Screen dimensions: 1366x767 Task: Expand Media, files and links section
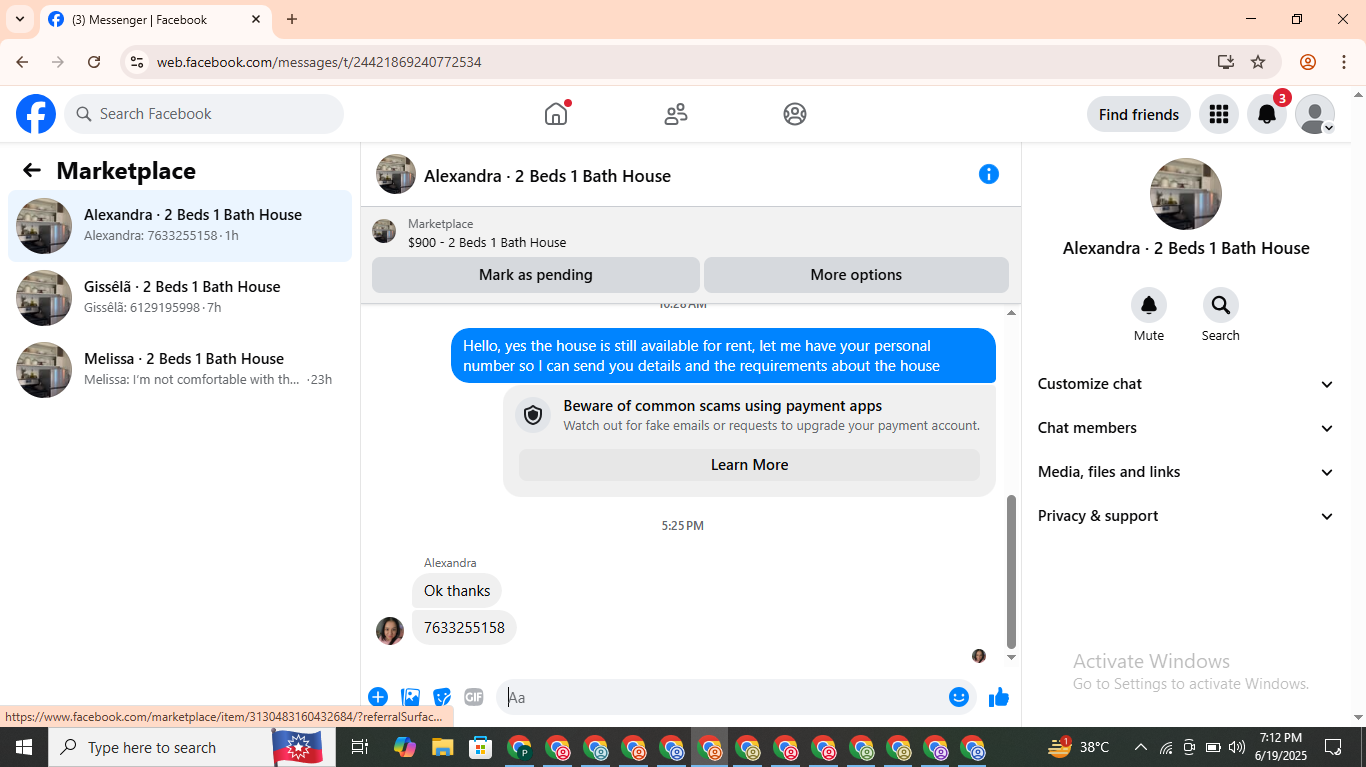click(x=1186, y=472)
